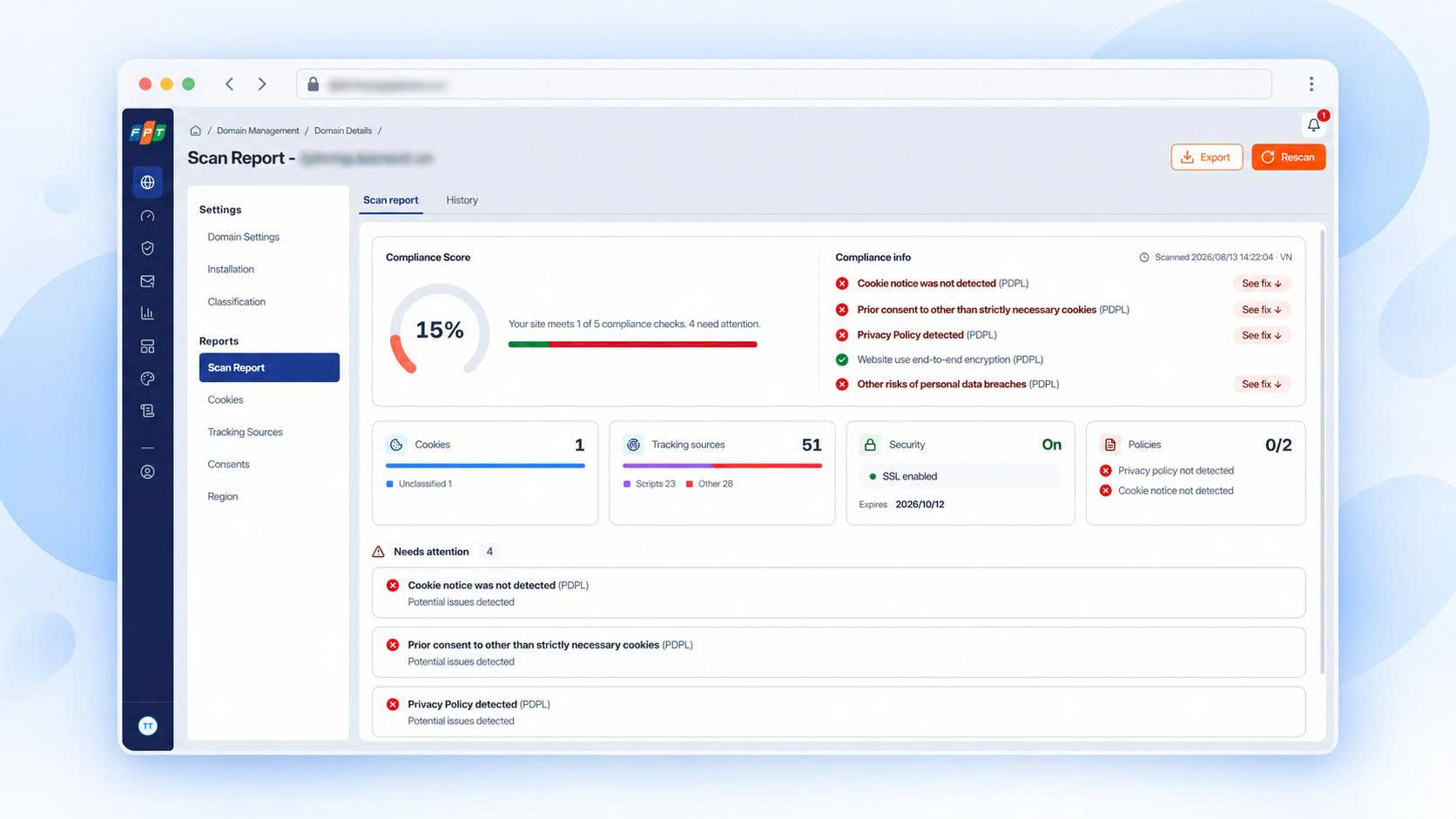Screen dimensions: 1456x819
Task: Select Scan Report in Reports menu
Action: click(x=269, y=367)
